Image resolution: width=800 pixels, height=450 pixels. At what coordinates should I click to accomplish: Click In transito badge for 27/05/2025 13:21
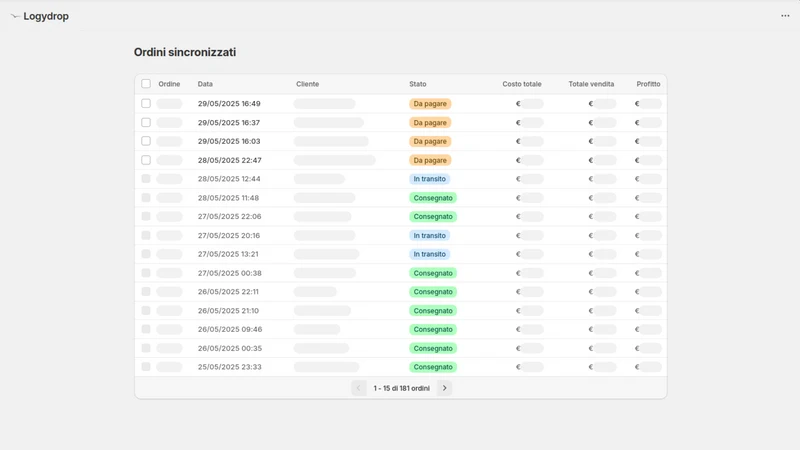pos(430,254)
